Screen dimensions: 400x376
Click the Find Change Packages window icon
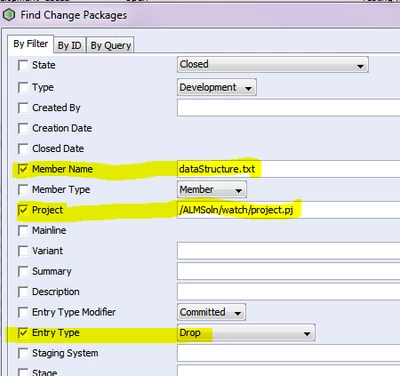click(9, 15)
